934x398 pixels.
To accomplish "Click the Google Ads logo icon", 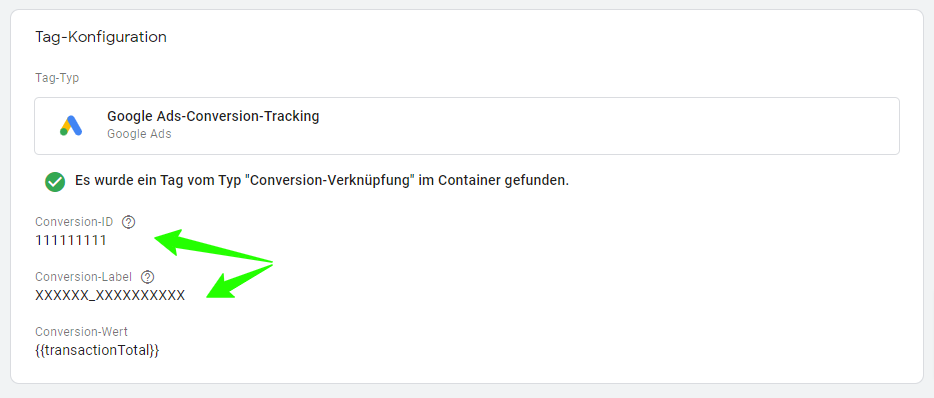I will (71, 126).
